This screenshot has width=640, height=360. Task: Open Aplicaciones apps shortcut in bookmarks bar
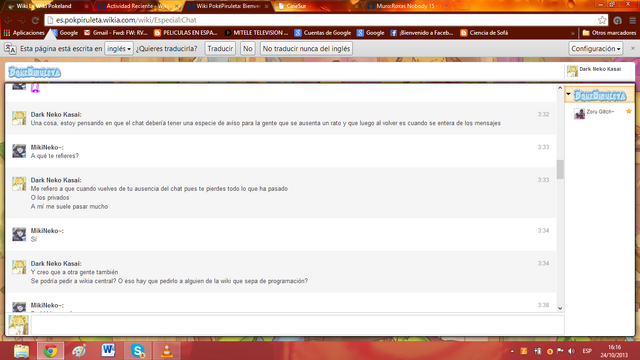coord(24,33)
